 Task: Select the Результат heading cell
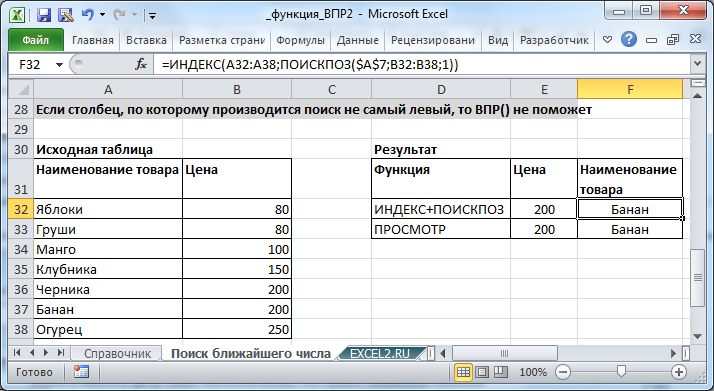pos(441,149)
